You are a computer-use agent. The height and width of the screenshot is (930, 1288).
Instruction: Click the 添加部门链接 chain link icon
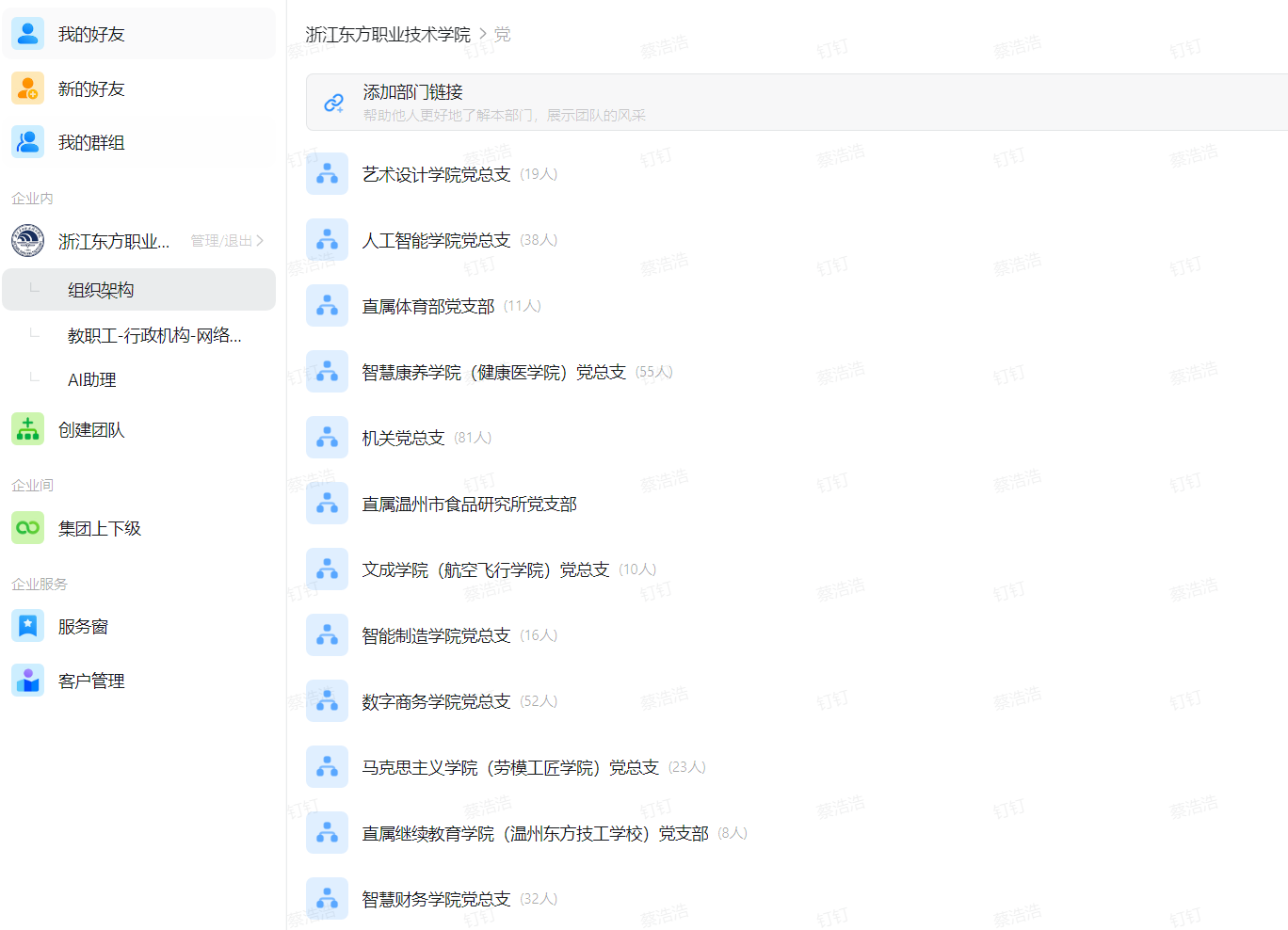click(x=333, y=103)
